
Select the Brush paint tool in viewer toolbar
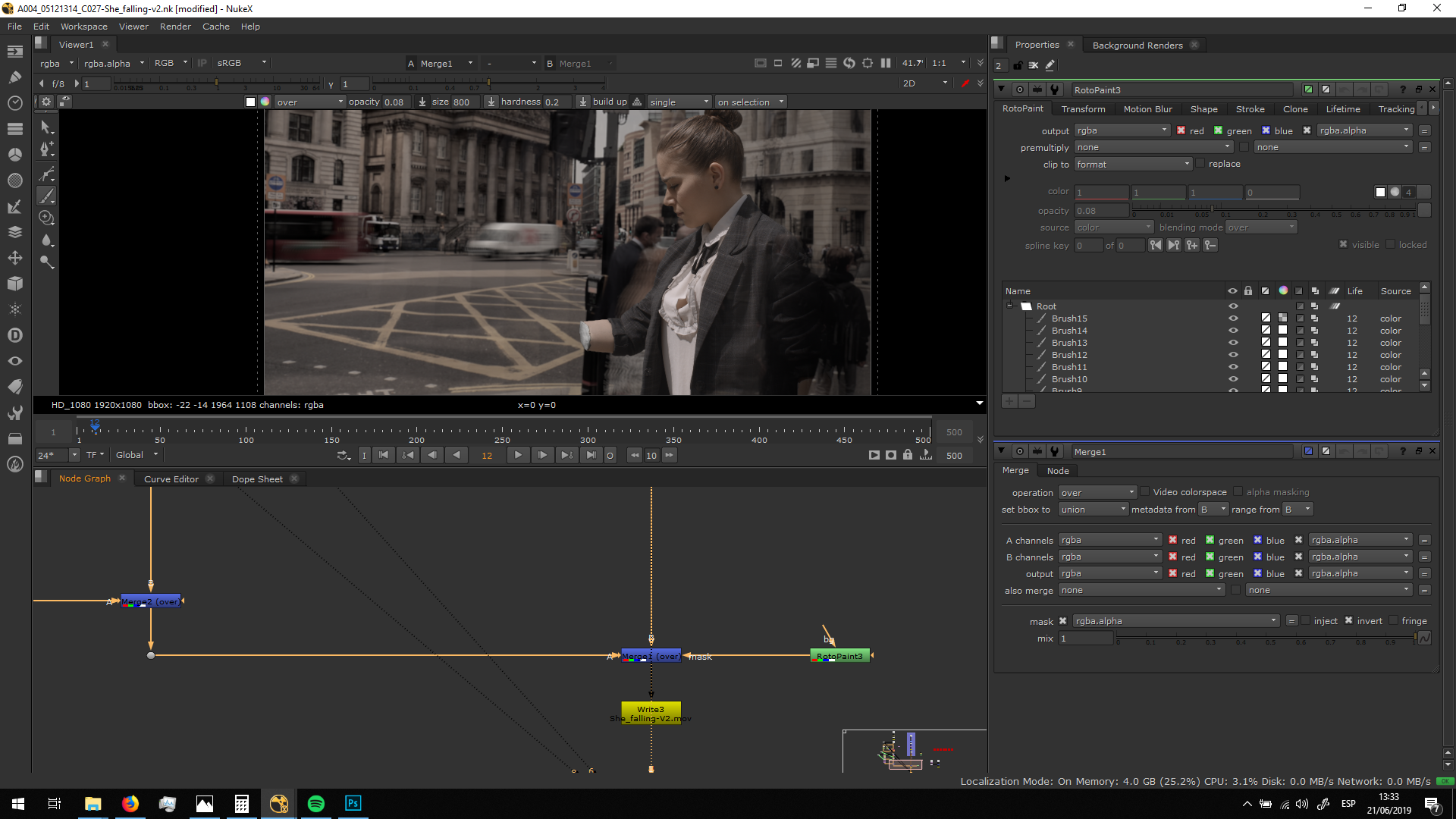pos(46,196)
